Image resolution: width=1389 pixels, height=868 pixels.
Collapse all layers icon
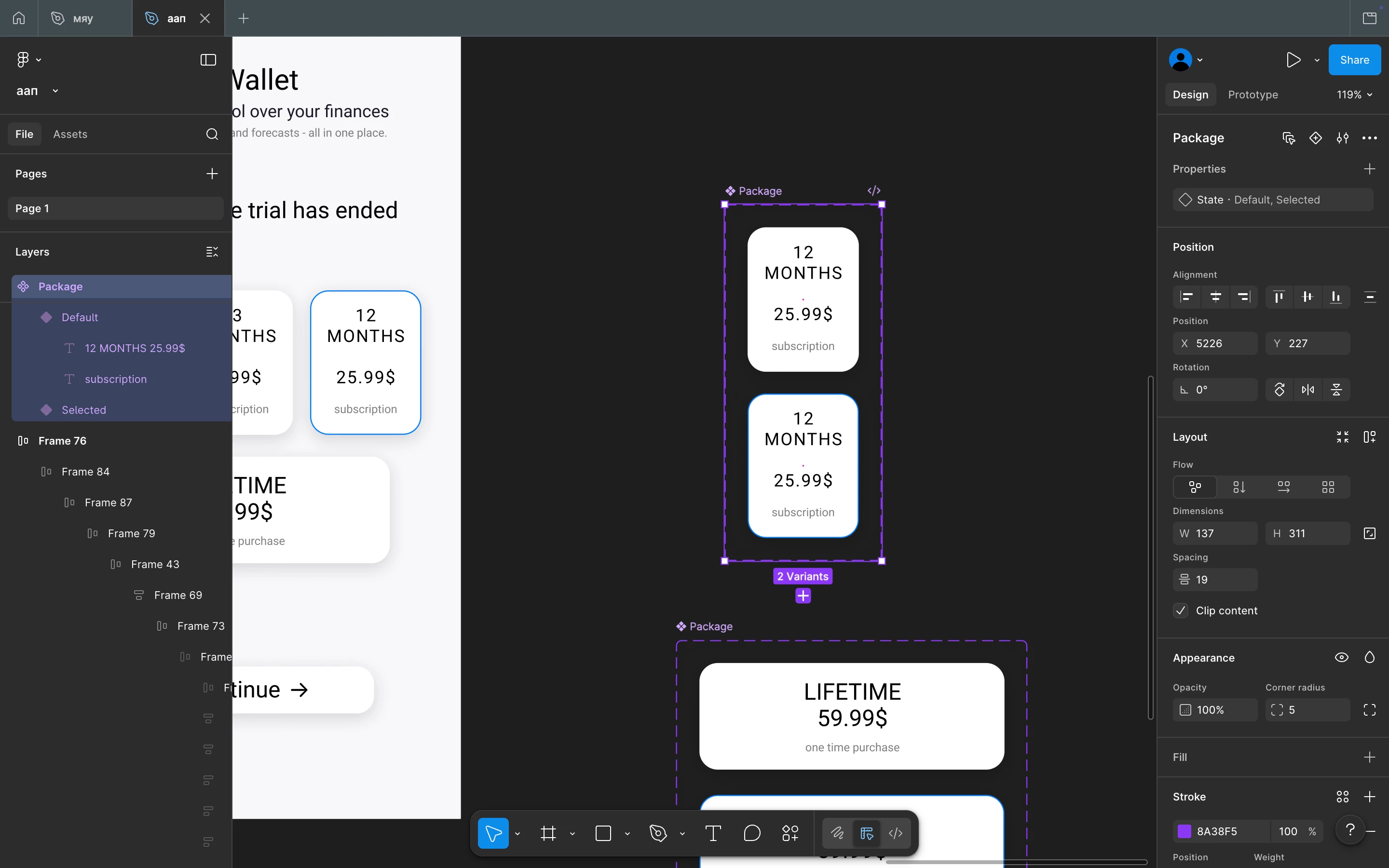pos(212,251)
